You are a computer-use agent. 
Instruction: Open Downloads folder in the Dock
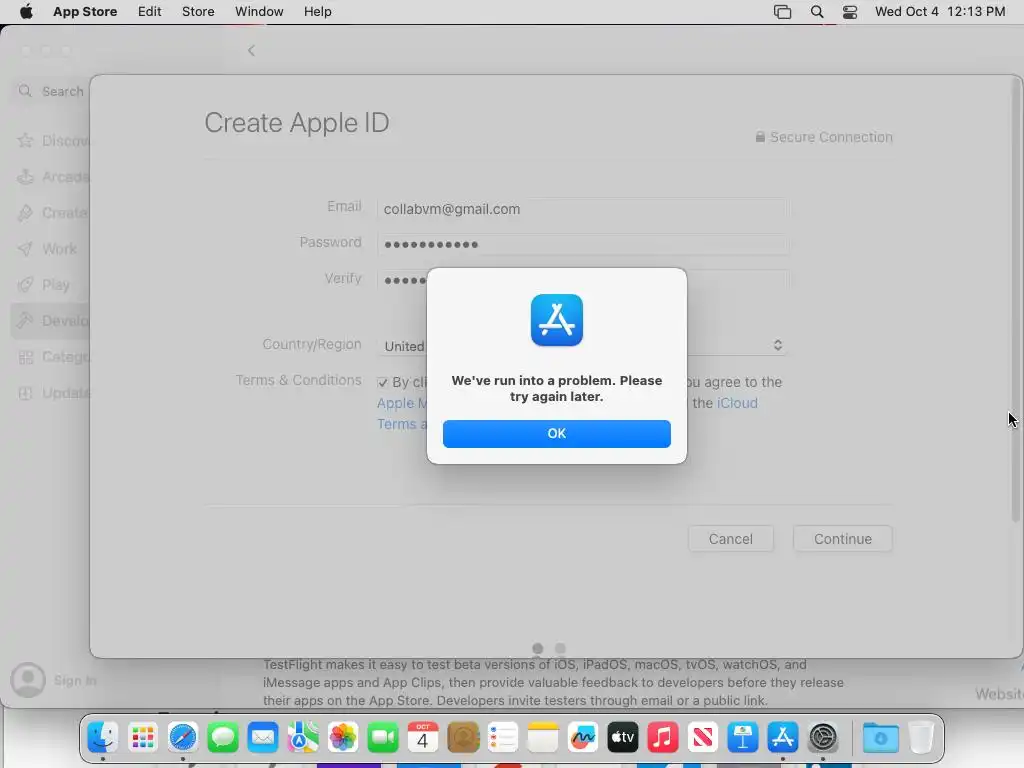tap(880, 738)
